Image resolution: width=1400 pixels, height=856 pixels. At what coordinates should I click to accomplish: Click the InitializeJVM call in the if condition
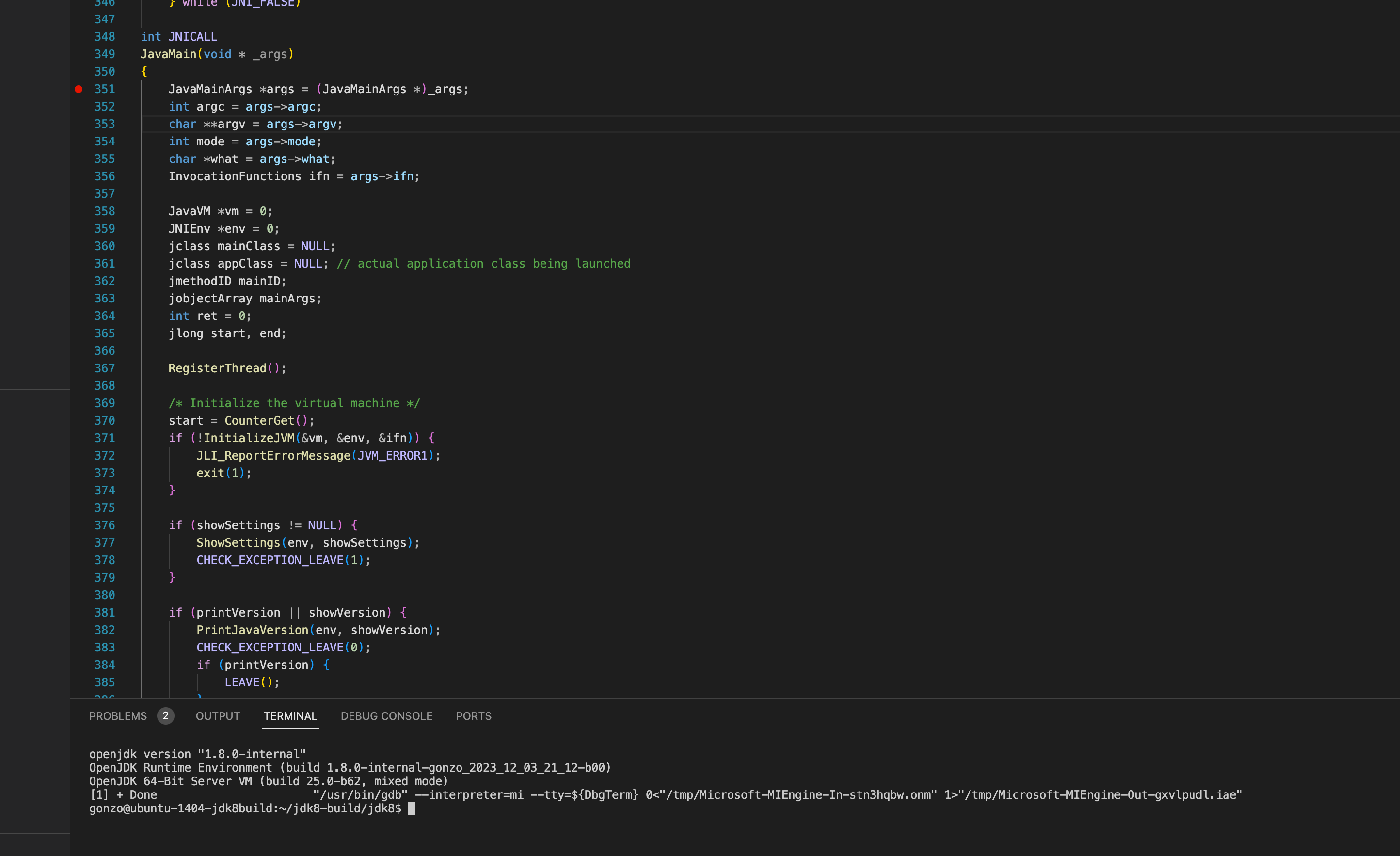249,438
